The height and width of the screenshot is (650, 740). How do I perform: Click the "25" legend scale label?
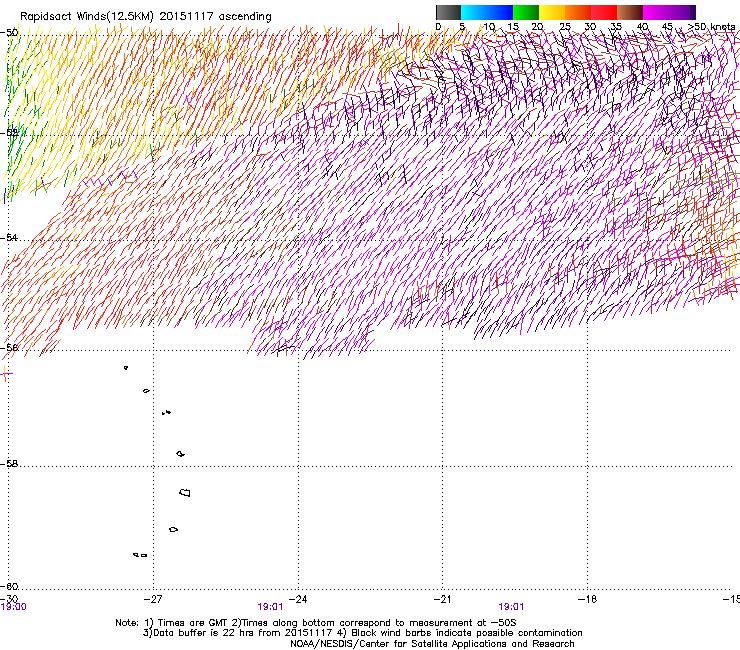(565, 27)
